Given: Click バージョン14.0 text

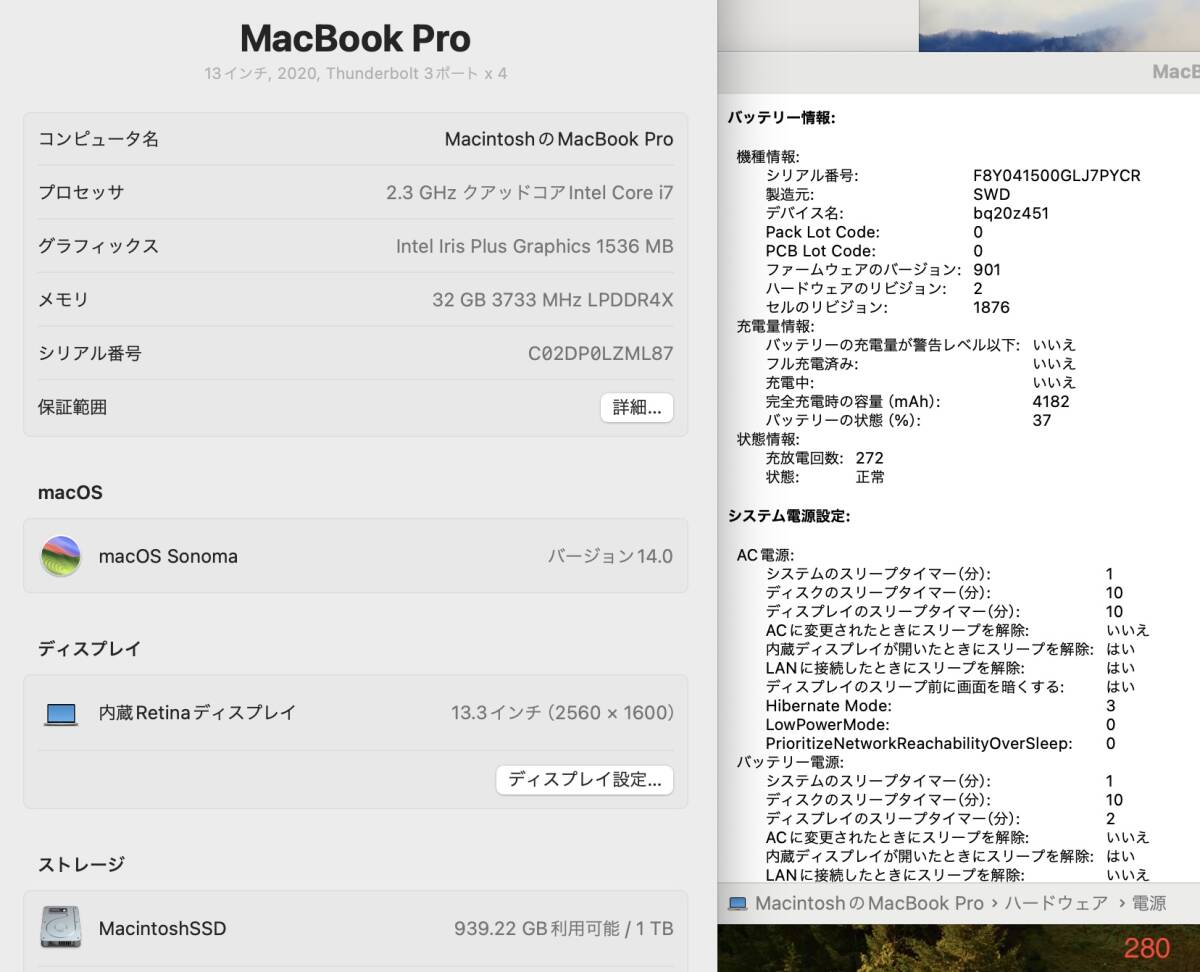Looking at the screenshot, I should point(610,556).
